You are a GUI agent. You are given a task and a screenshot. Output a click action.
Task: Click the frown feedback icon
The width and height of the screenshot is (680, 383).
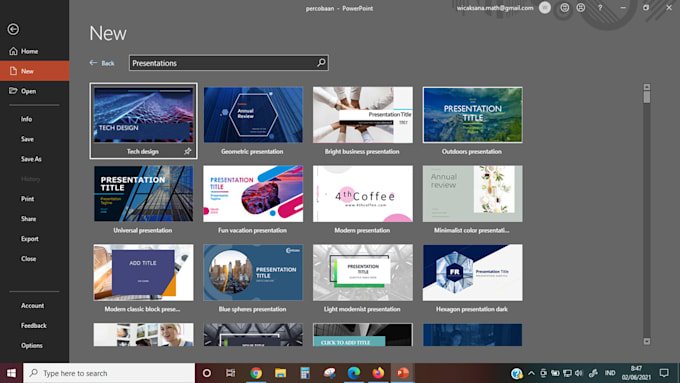point(581,8)
